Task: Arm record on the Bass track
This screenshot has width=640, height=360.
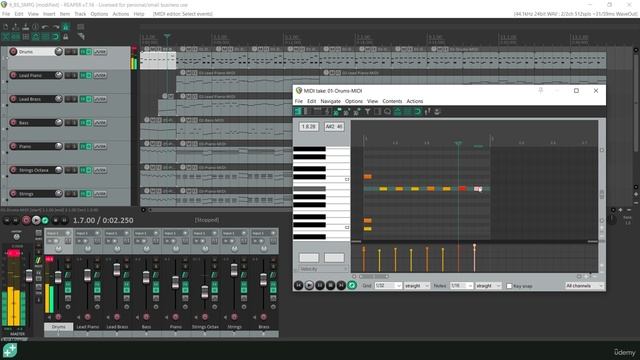Action: pos(13,123)
